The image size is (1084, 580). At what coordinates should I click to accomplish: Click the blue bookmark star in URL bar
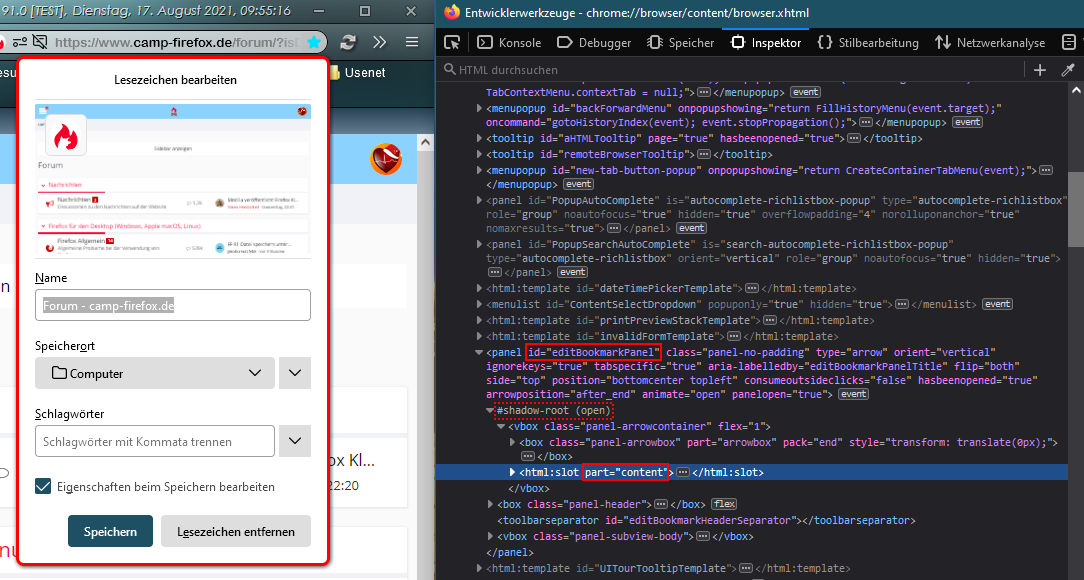click(314, 43)
